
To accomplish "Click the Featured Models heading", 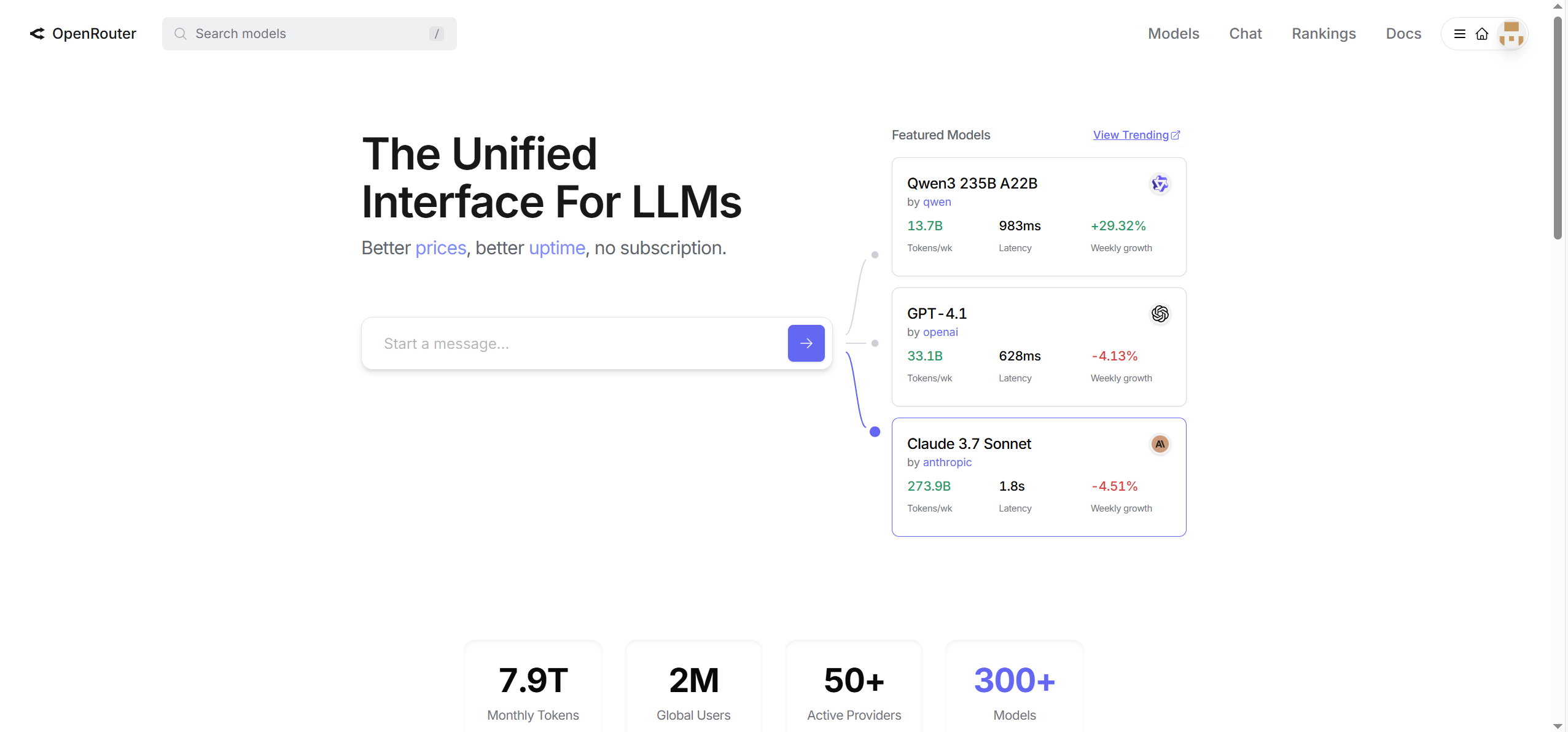I will (x=940, y=135).
